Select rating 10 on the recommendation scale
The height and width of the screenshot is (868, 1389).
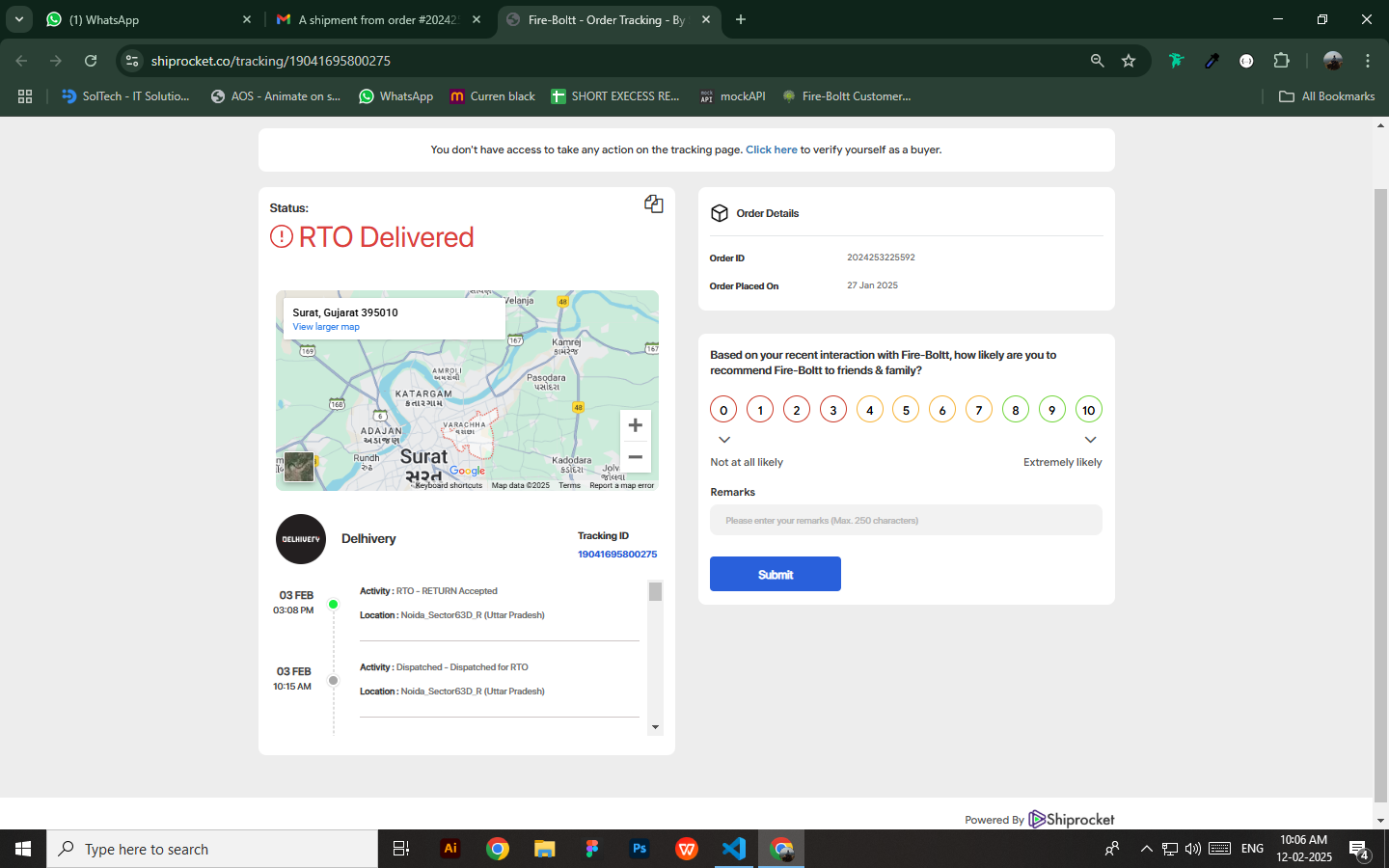[x=1088, y=410]
